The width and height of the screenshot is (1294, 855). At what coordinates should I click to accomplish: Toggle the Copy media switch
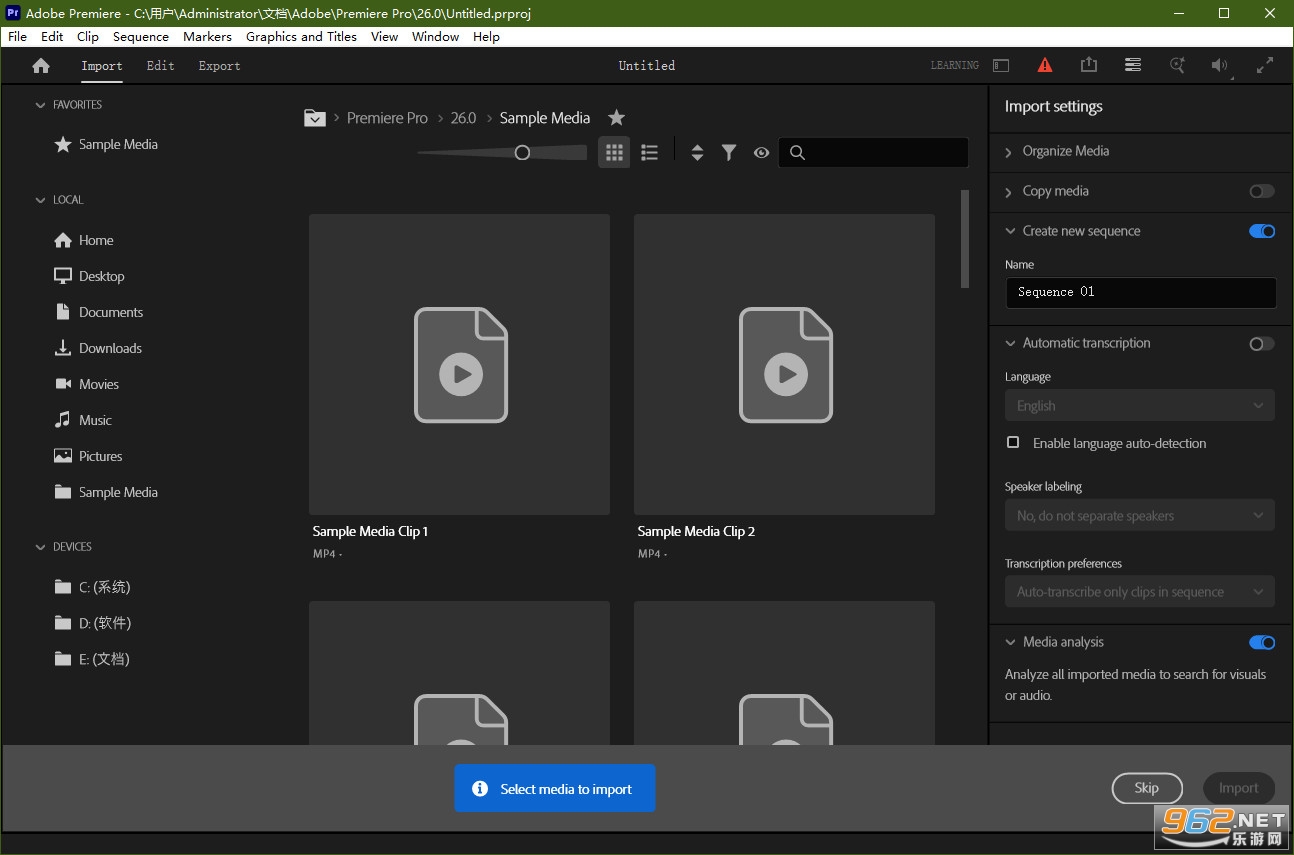[x=1262, y=191]
